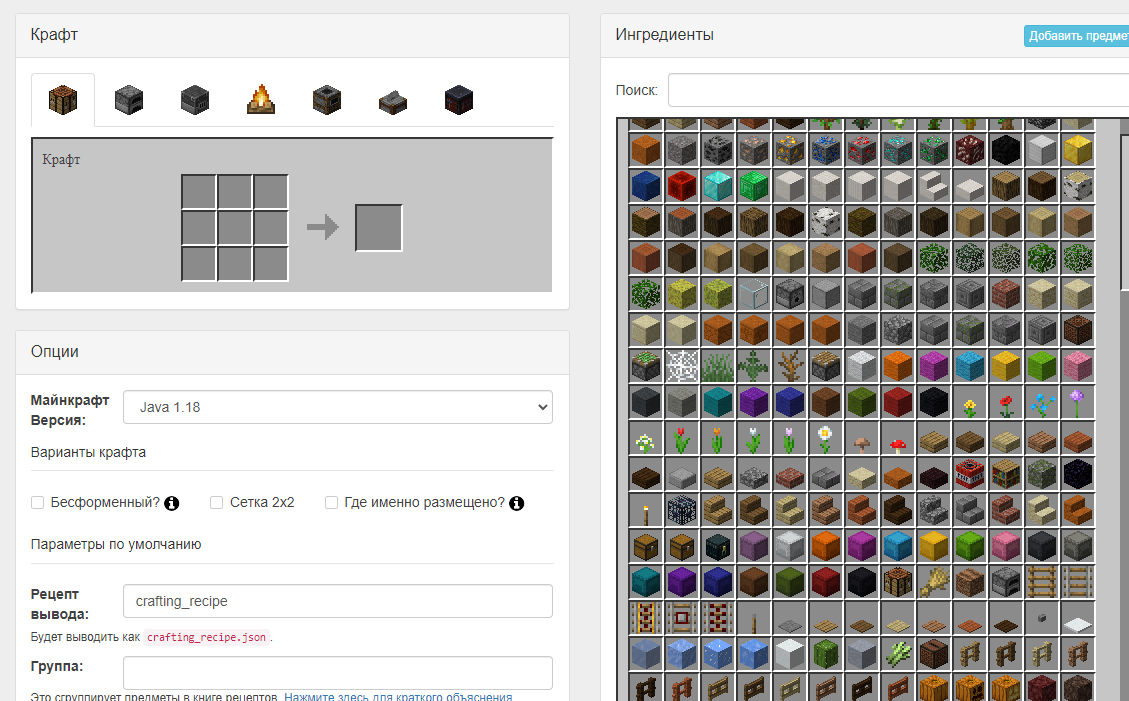
Task: Select the fern plant ingredient
Action: coord(753,366)
